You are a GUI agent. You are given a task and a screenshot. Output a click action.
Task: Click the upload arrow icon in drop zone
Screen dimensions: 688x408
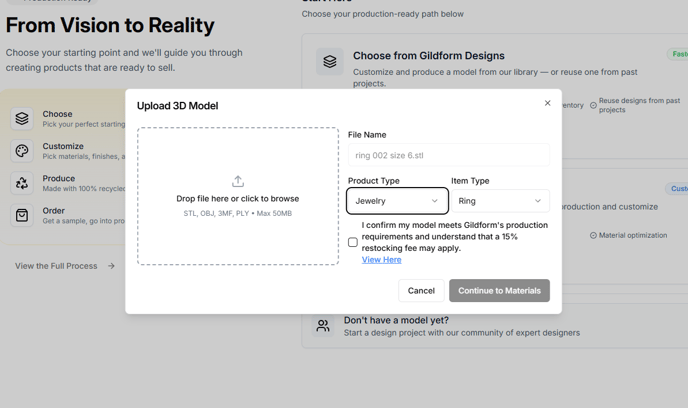[238, 181]
